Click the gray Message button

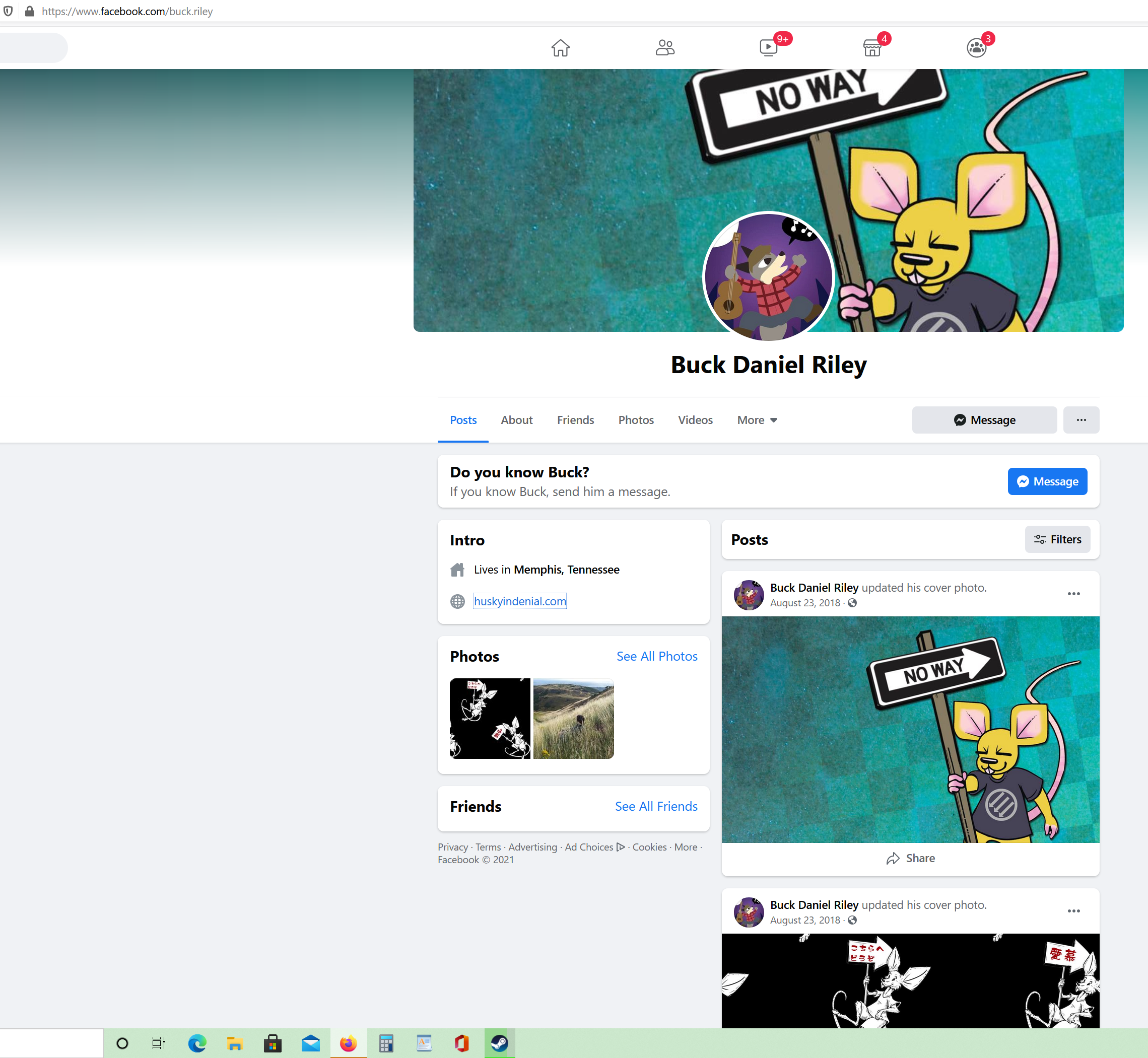pyautogui.click(x=984, y=419)
